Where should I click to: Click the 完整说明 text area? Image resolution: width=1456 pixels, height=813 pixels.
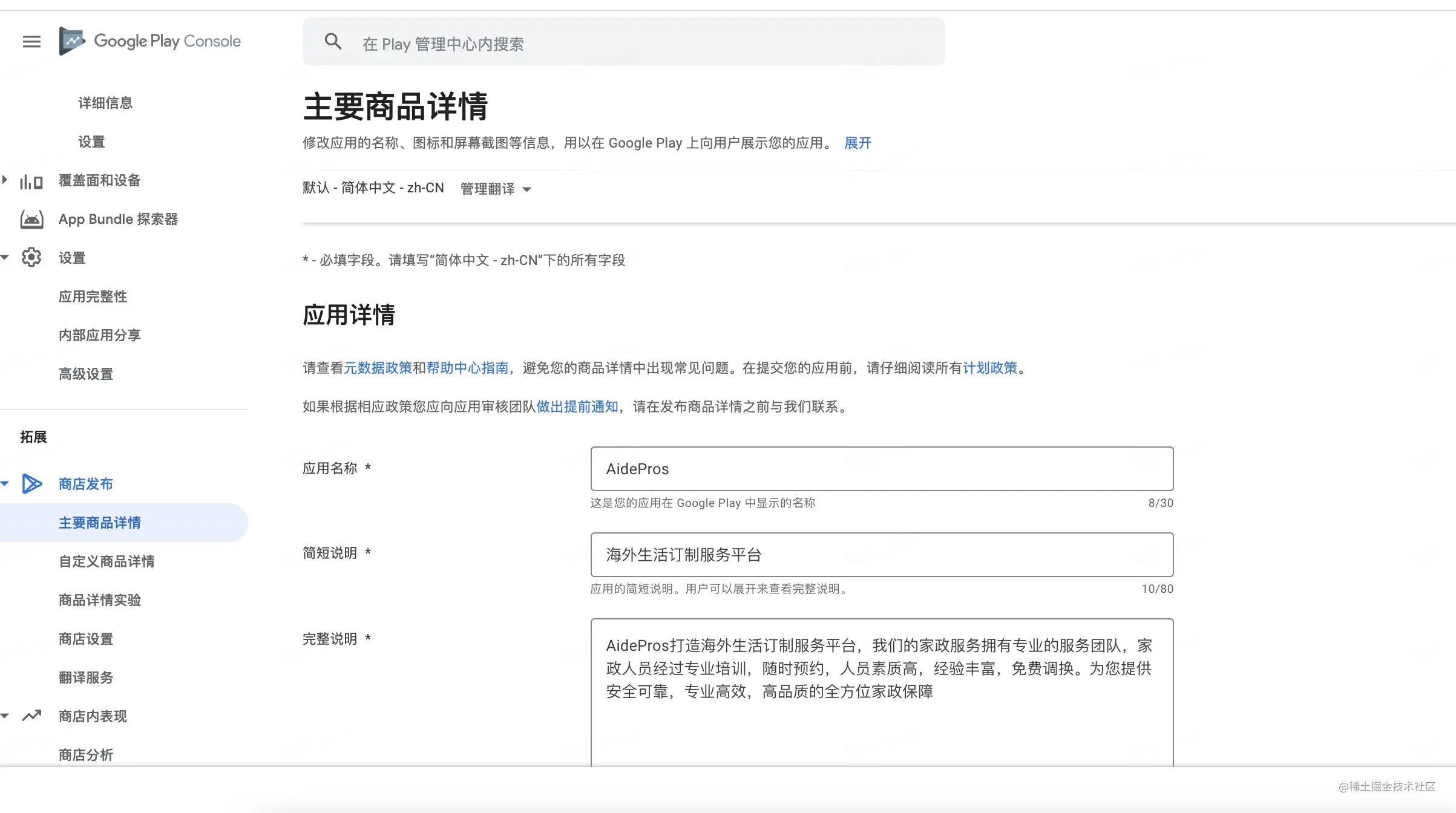[x=882, y=693]
